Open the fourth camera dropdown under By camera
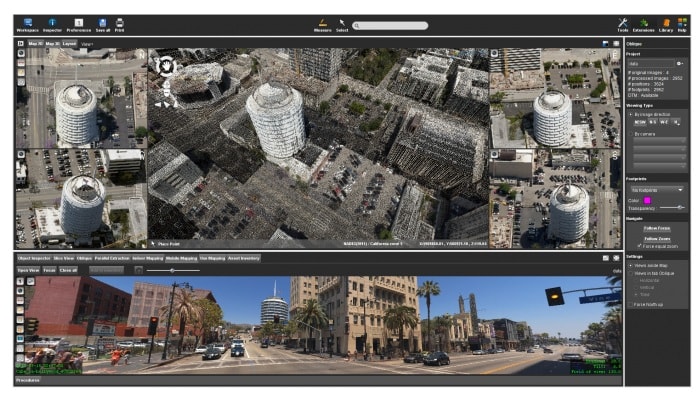 coord(659,165)
